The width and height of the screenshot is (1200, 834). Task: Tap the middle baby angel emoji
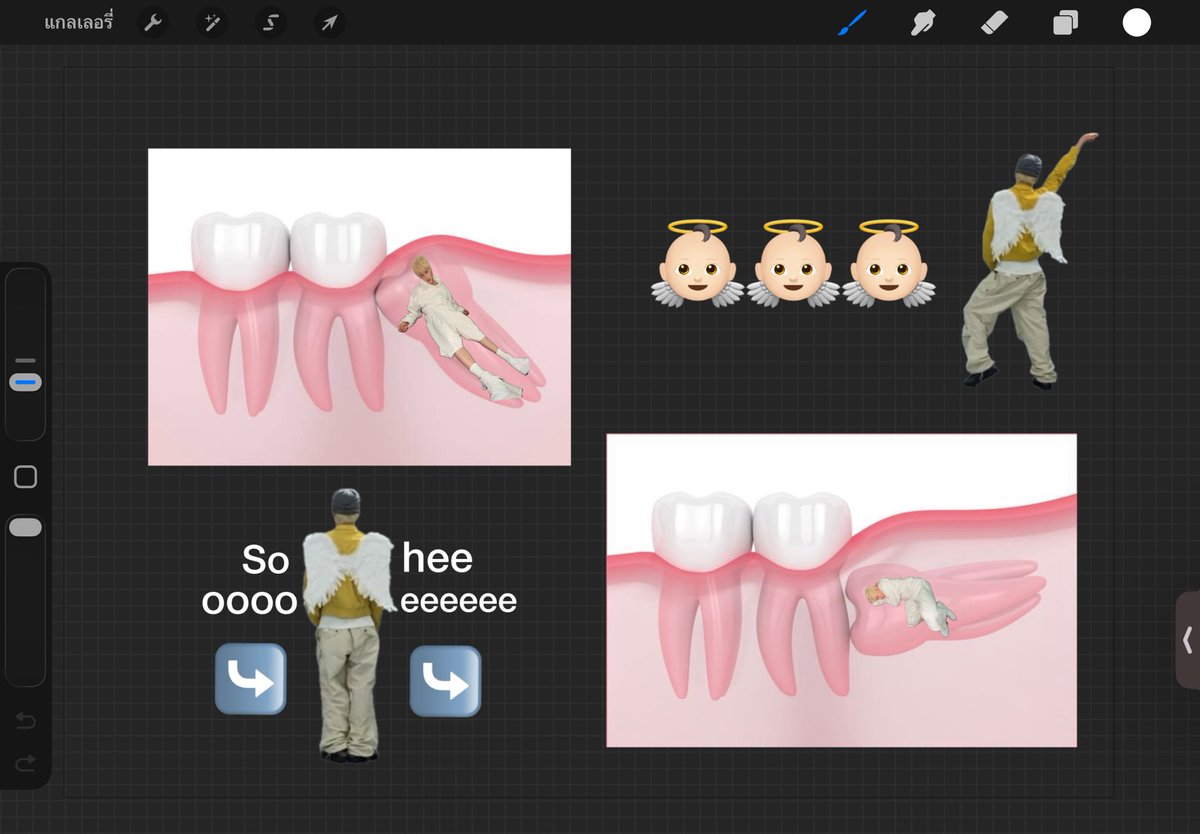point(793,264)
